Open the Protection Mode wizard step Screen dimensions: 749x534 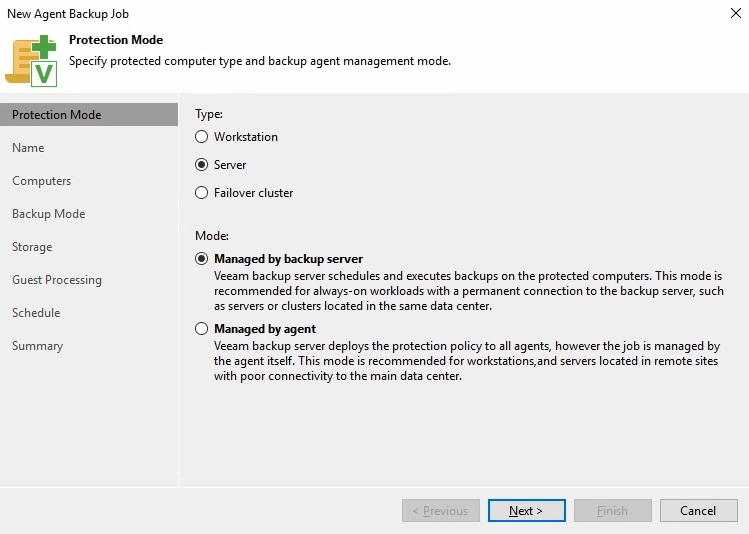[57, 115]
